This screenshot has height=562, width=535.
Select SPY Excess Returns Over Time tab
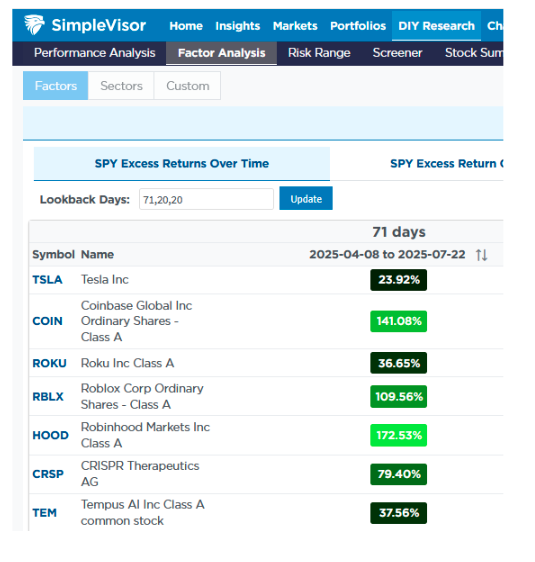click(182, 163)
